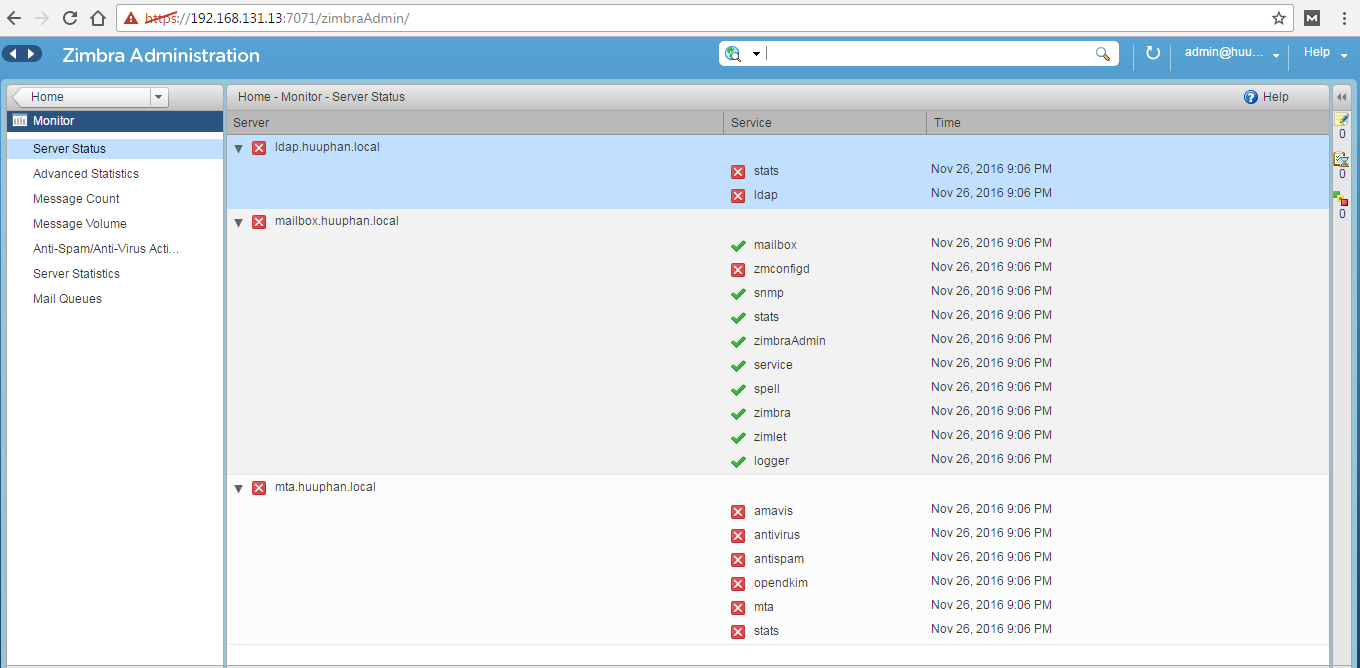Click the blue Help question mark icon
Viewport: 1360px width, 668px height.
click(x=1250, y=97)
